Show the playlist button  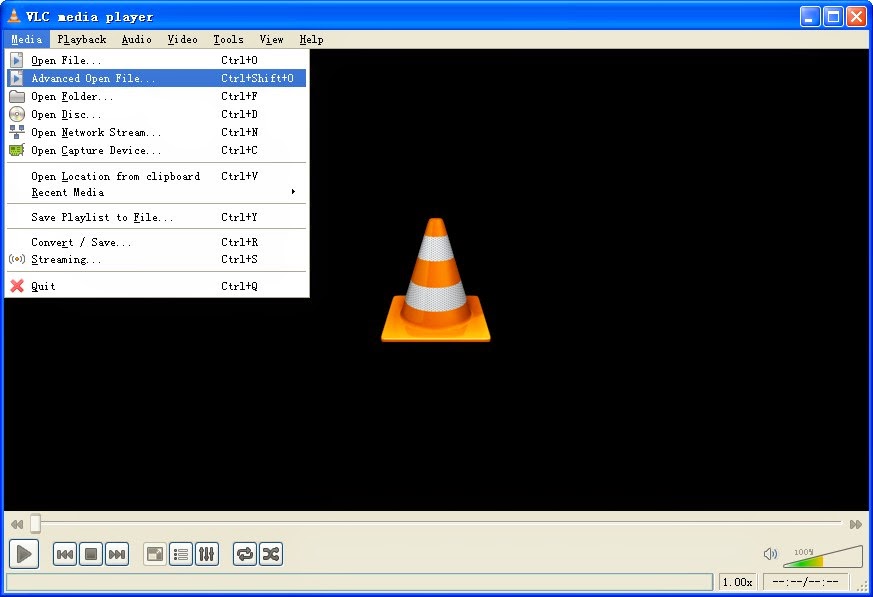[x=181, y=554]
